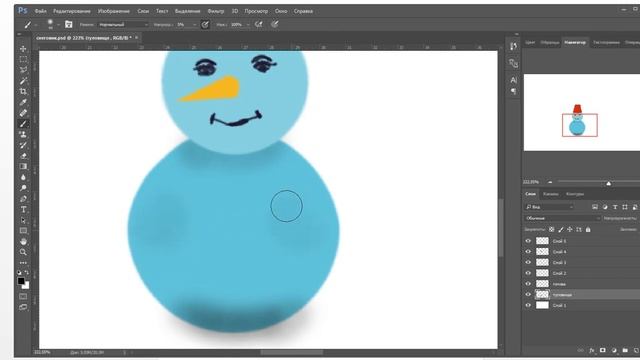The height and width of the screenshot is (360, 640).
Task: Select the Magic Wand tool
Action: pyautogui.click(x=23, y=81)
